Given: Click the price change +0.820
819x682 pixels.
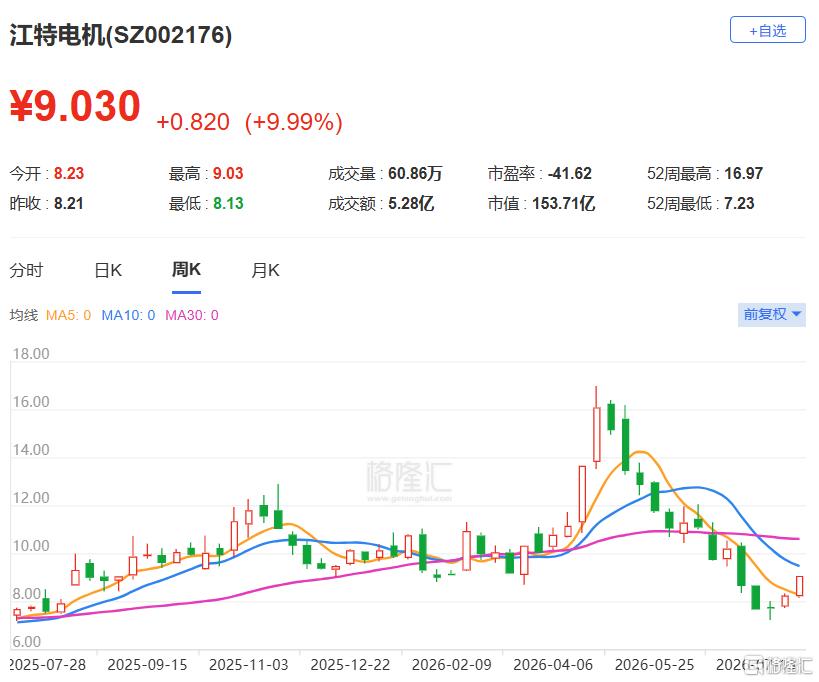Looking at the screenshot, I should coord(193,122).
